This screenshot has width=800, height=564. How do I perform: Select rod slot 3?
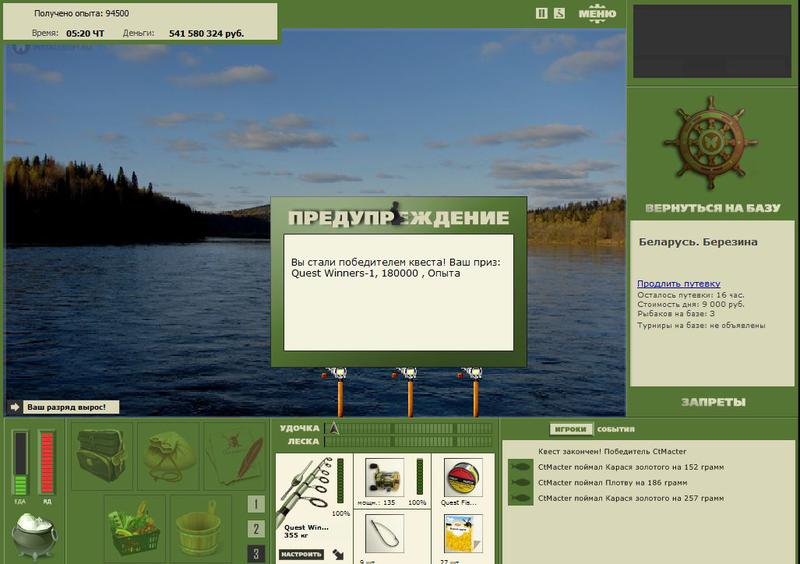(x=256, y=553)
